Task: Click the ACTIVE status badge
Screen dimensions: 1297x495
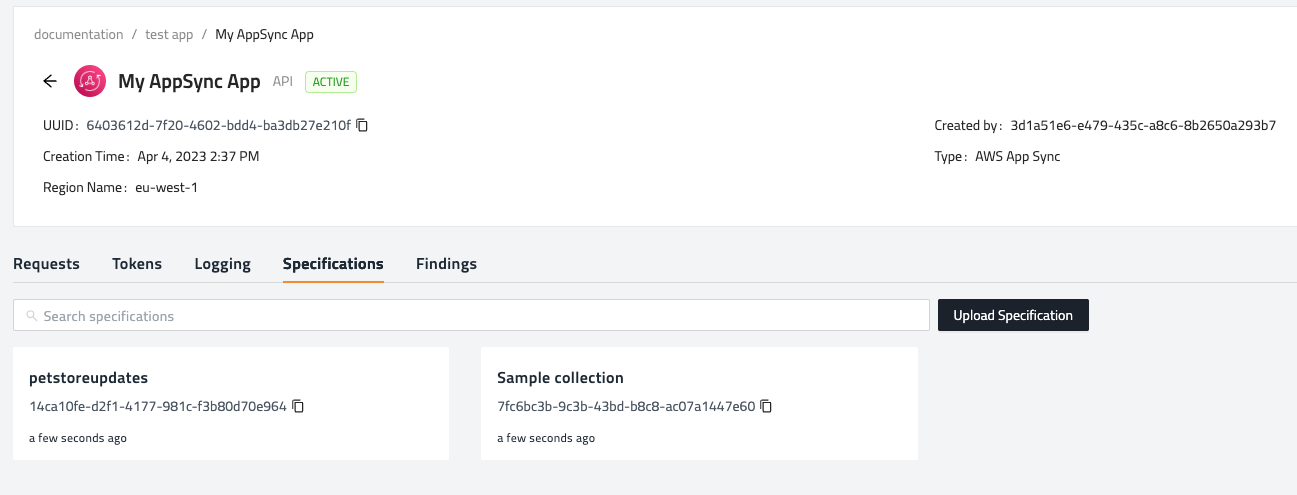Action: click(331, 82)
